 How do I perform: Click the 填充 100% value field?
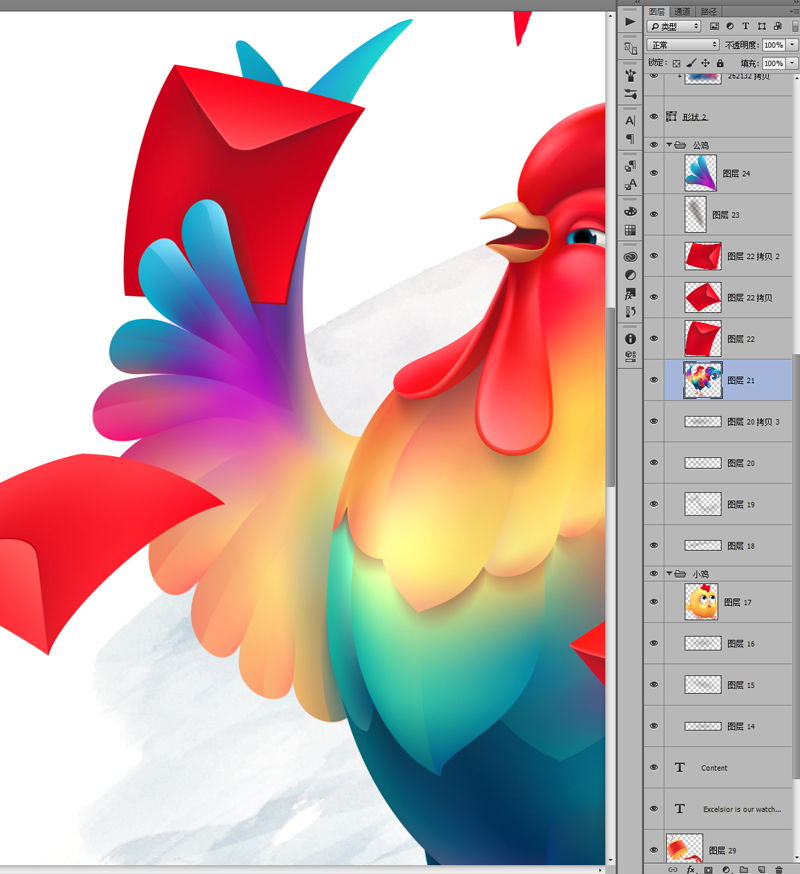pos(773,63)
